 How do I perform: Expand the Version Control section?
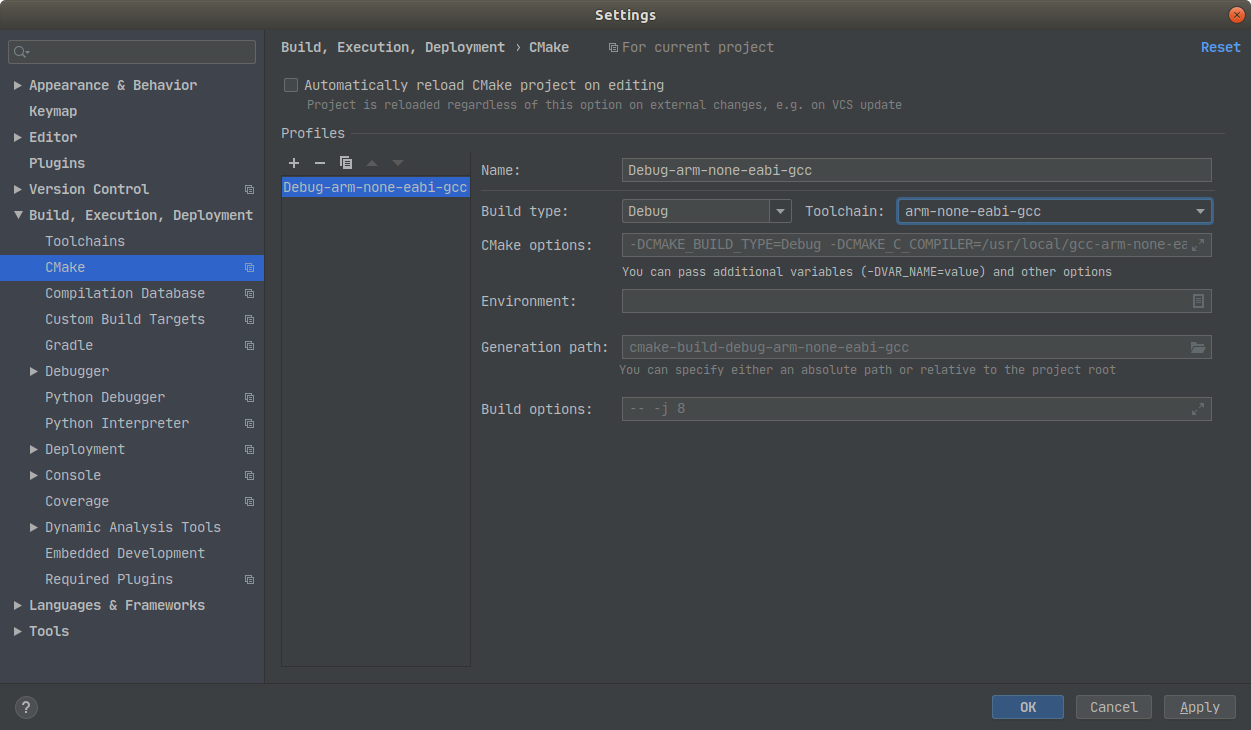(18, 189)
